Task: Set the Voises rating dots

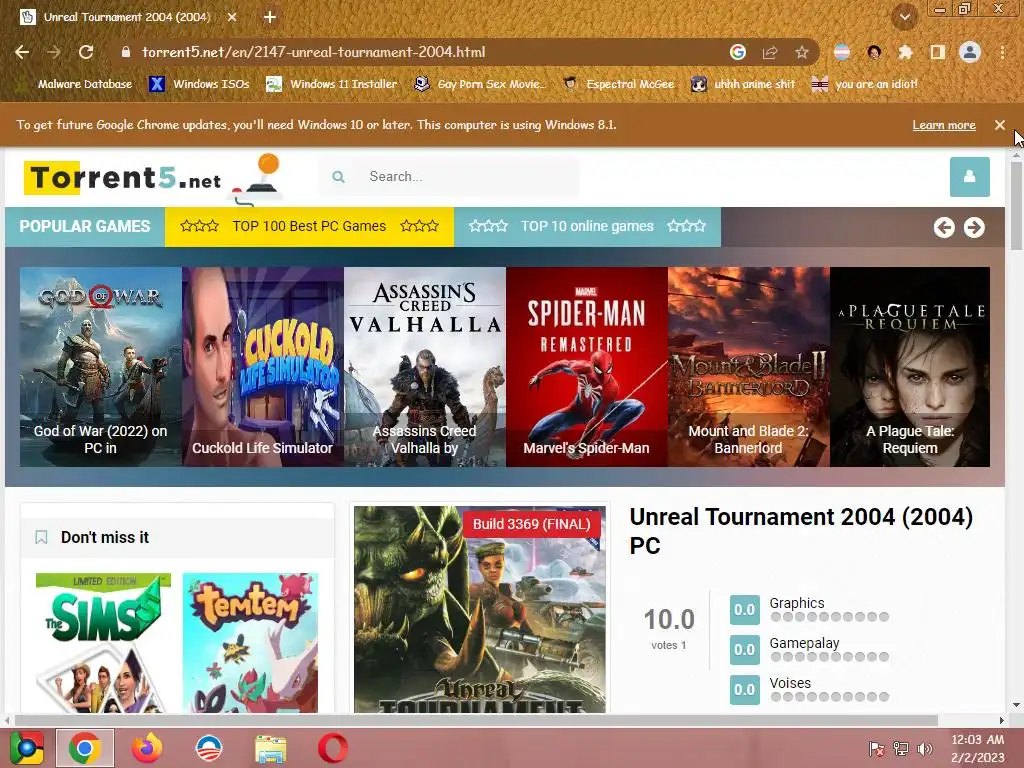Action: click(829, 697)
